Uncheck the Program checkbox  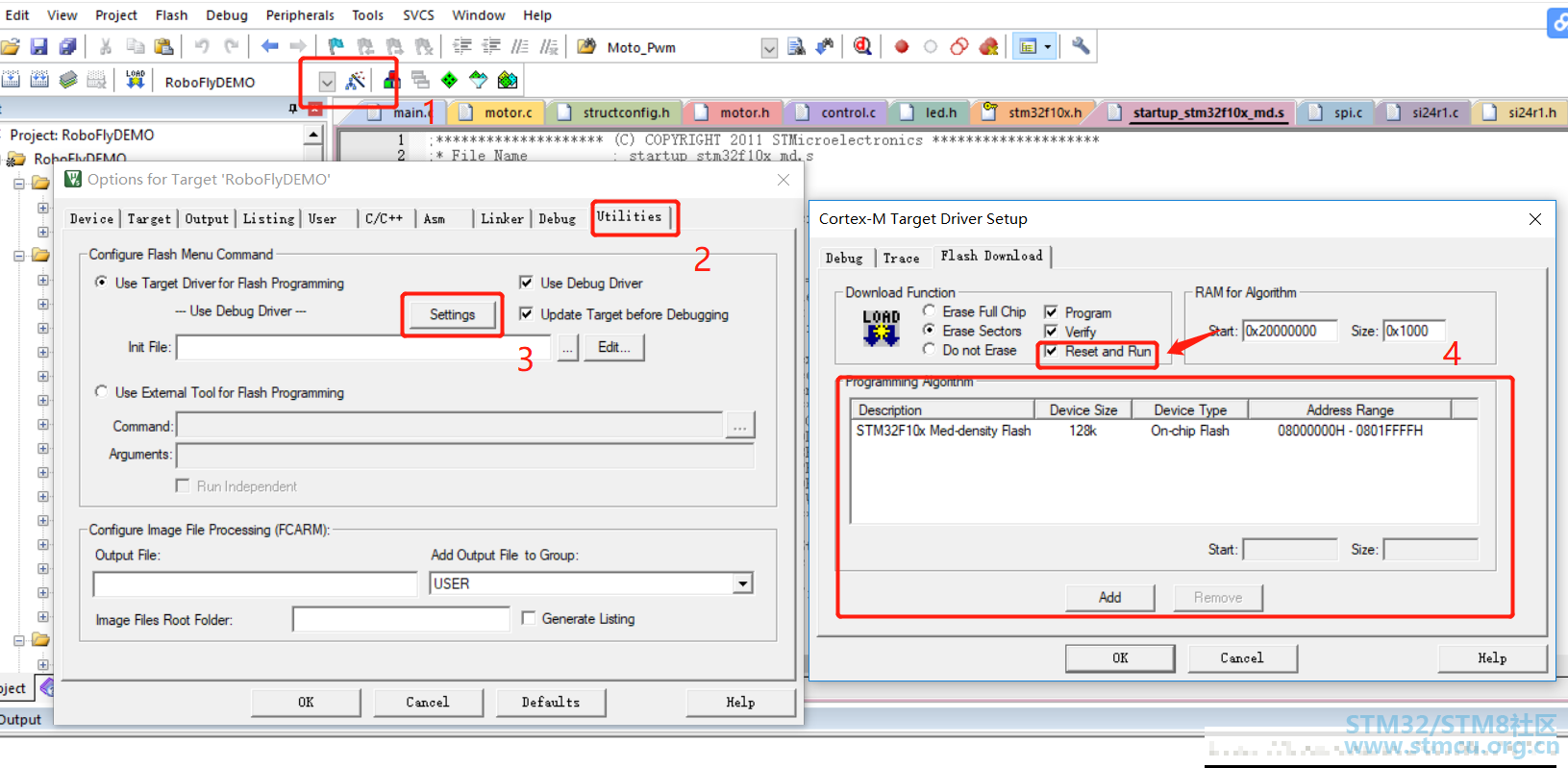point(1051,312)
